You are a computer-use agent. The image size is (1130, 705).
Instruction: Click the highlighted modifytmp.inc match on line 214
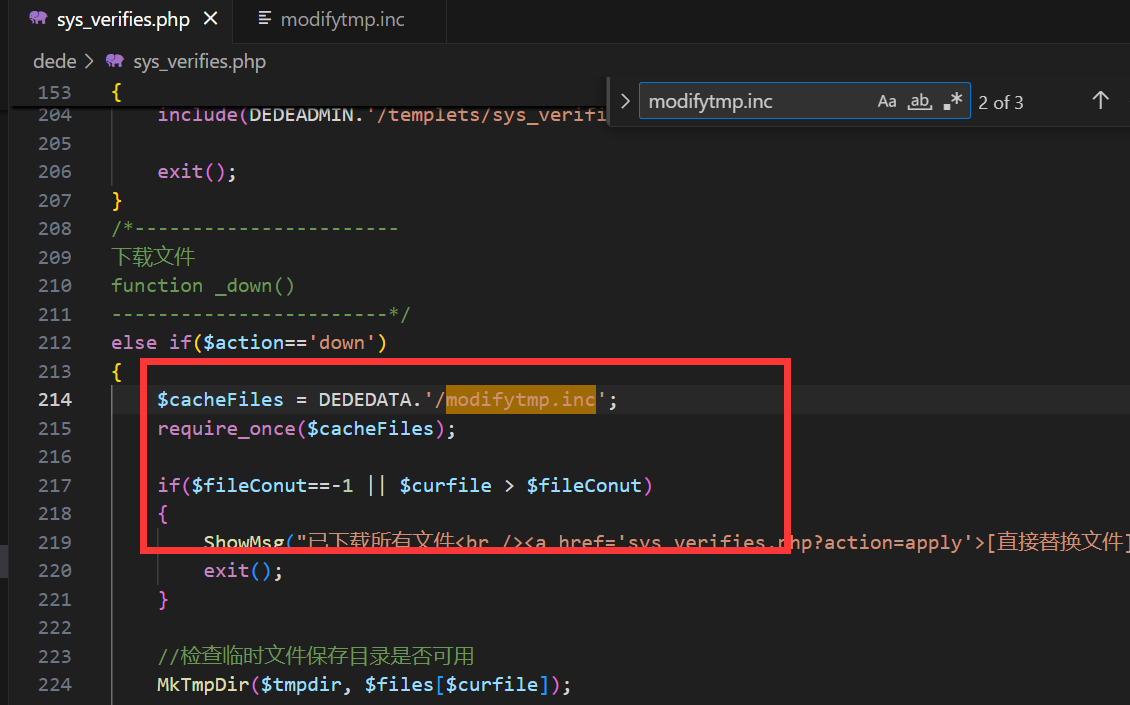coord(520,399)
